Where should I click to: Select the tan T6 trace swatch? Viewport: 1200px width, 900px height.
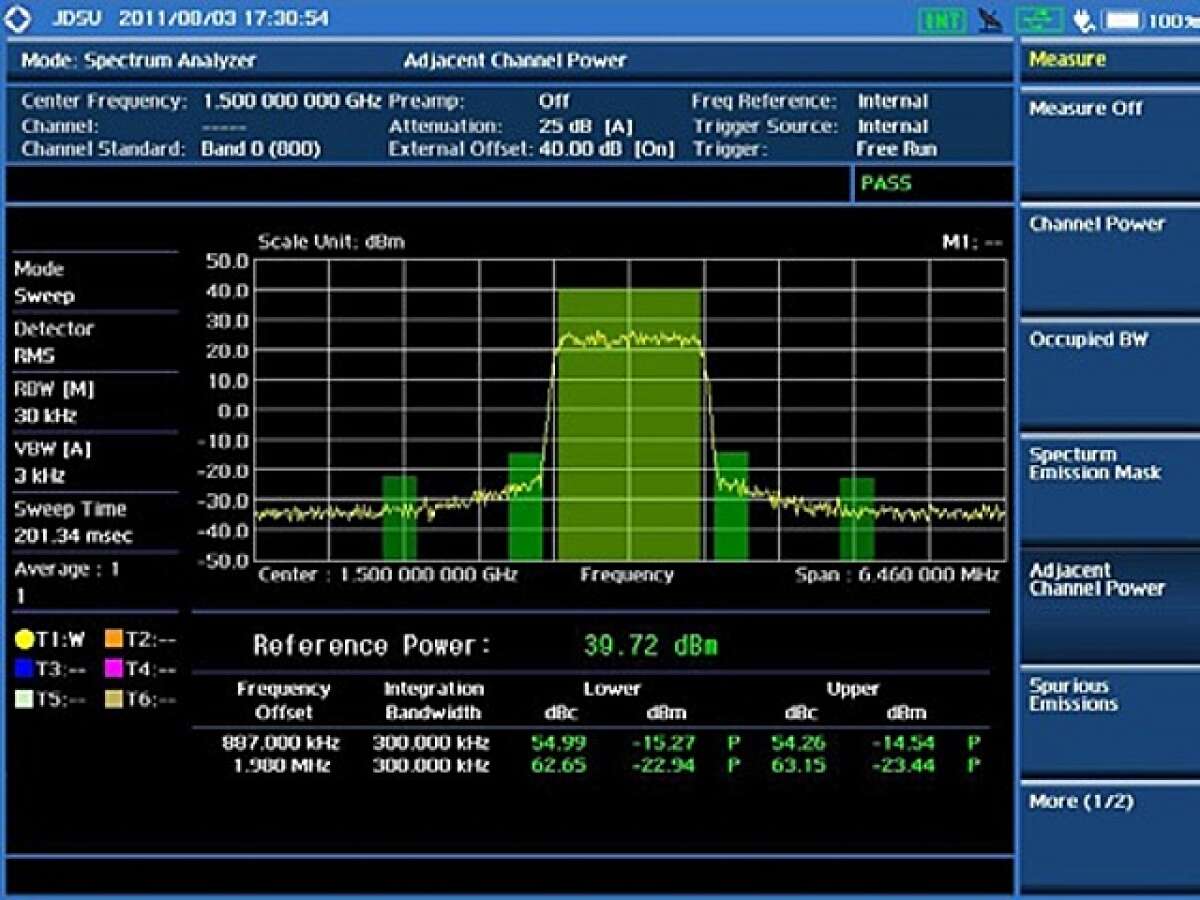114,699
